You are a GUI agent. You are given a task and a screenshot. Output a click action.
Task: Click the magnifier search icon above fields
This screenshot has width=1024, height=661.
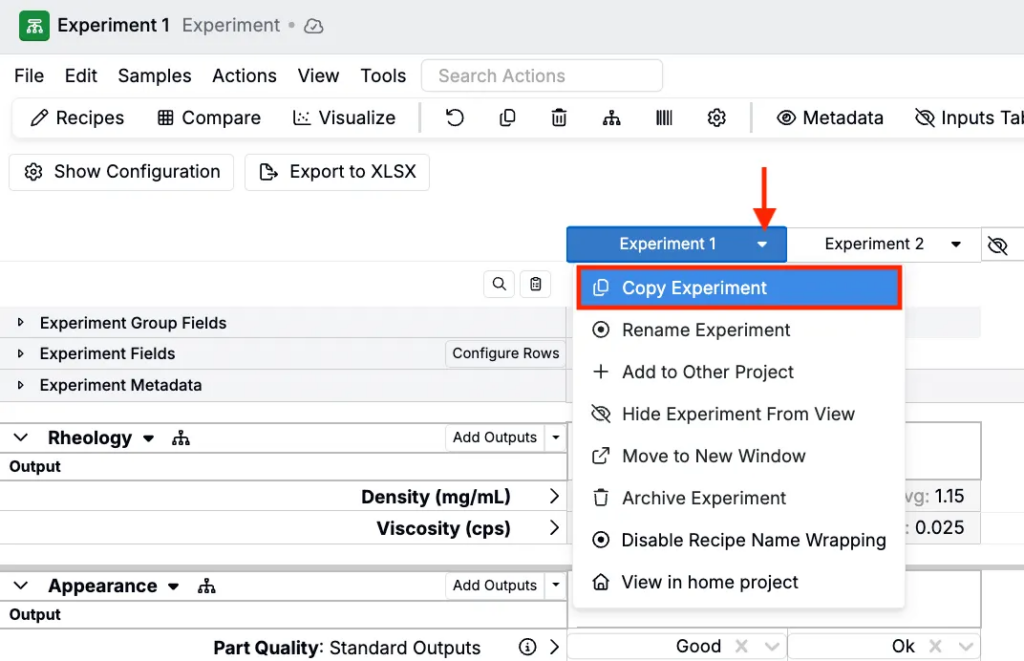(x=499, y=285)
